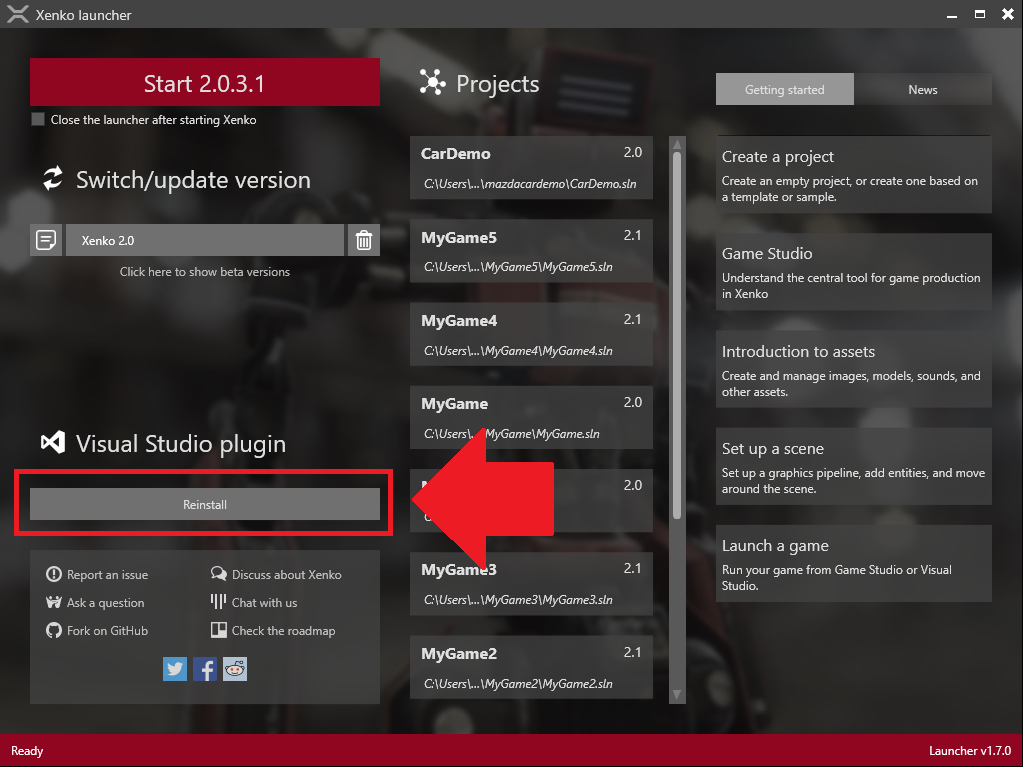Click the delete version trash icon
1023x767 pixels.
click(x=364, y=240)
